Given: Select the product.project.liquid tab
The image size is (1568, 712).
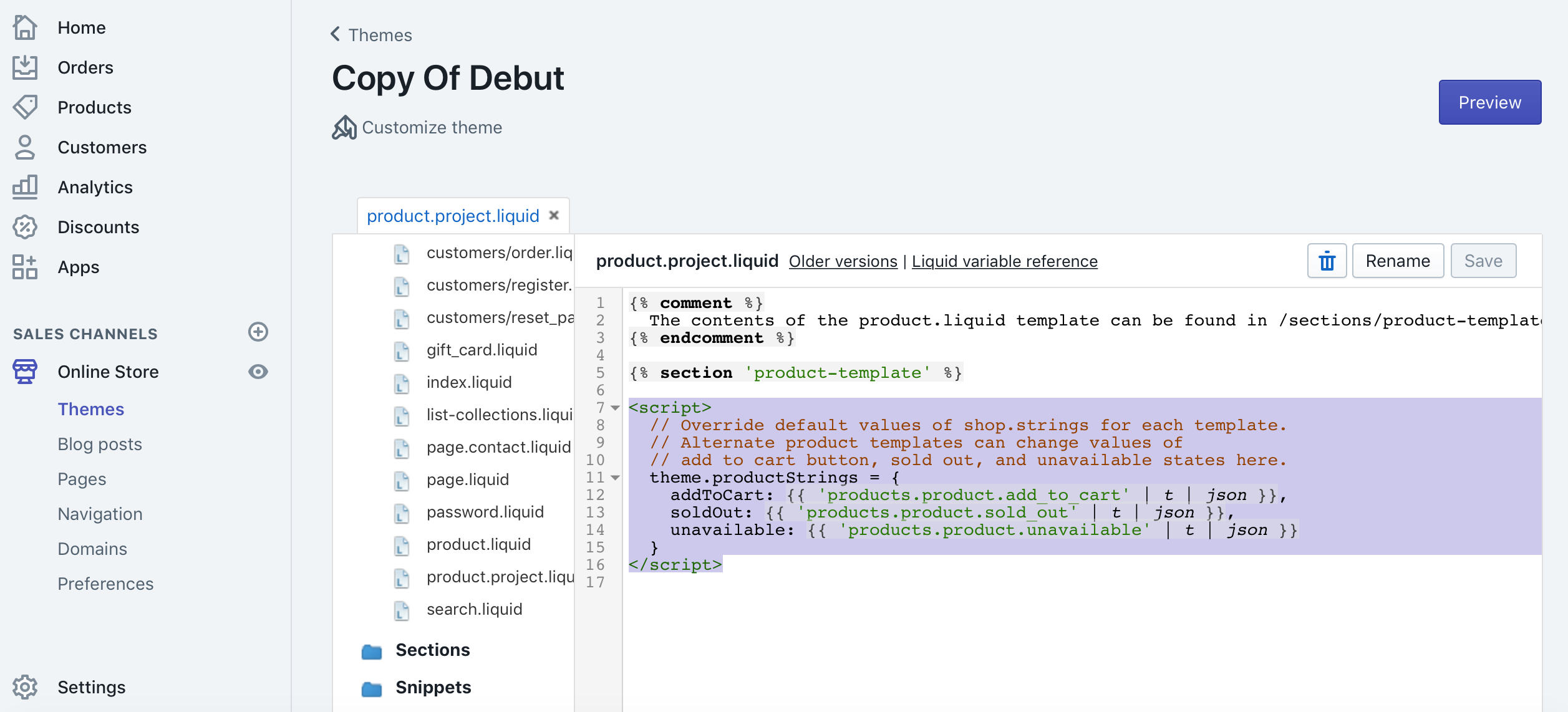Looking at the screenshot, I should click(x=452, y=216).
